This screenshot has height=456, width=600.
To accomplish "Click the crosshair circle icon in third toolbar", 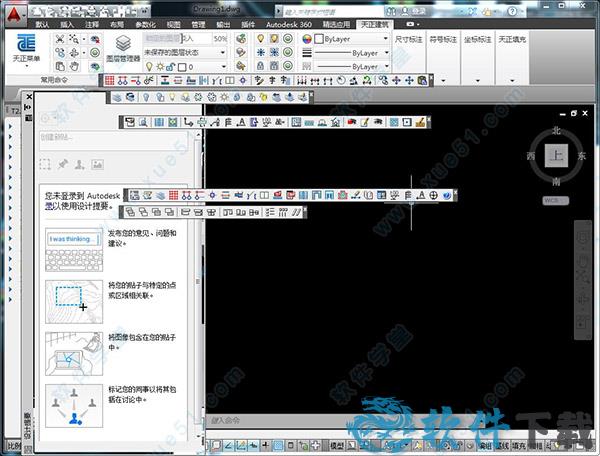I will pyautogui.click(x=434, y=195).
